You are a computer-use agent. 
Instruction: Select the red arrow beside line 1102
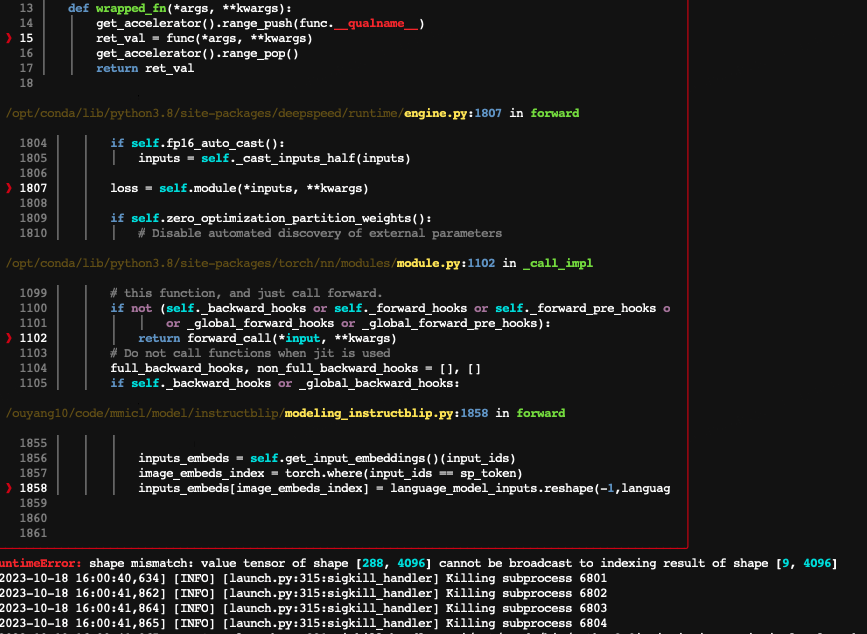tap(9, 337)
